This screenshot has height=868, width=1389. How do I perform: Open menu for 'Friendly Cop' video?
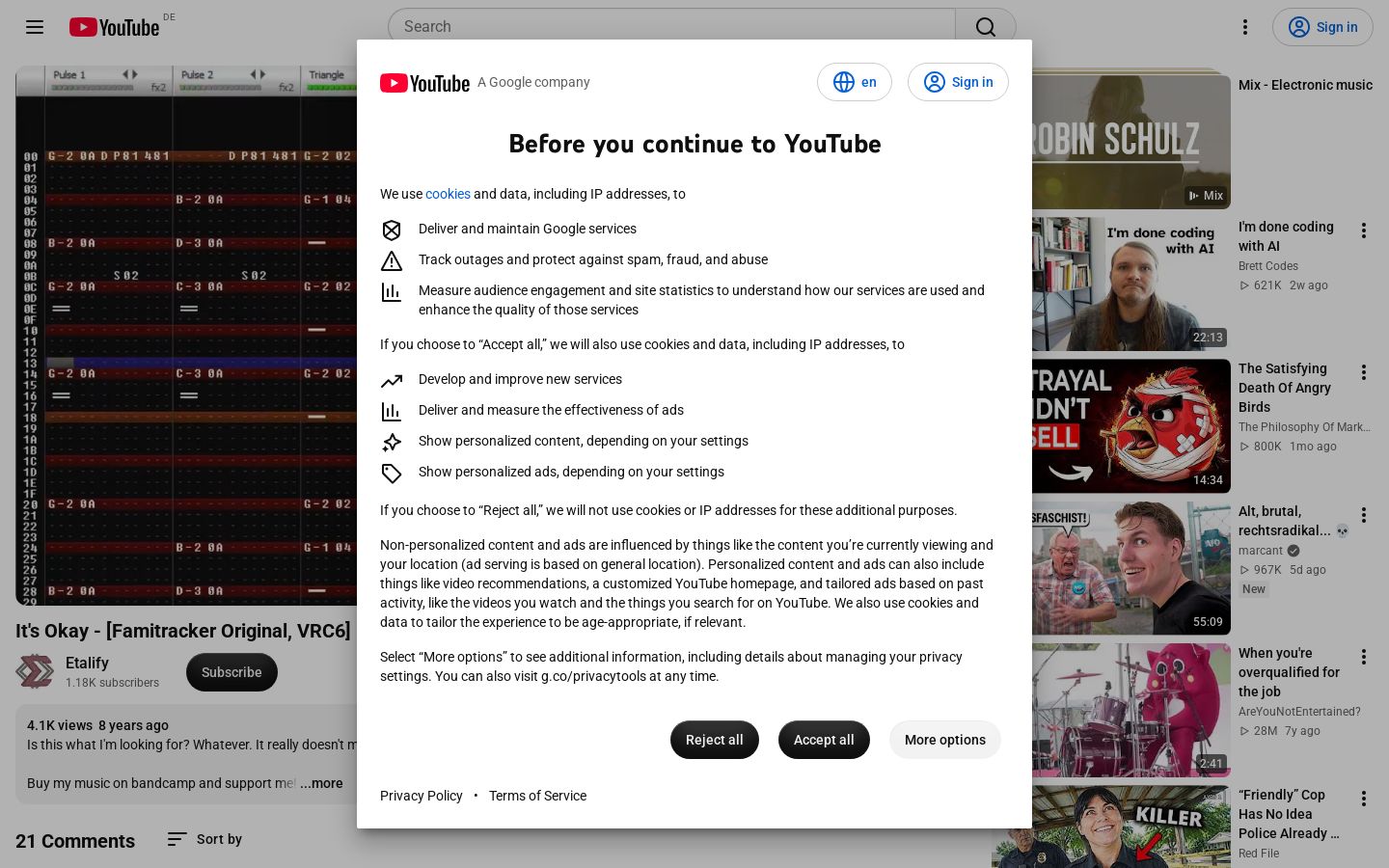pyautogui.click(x=1364, y=799)
